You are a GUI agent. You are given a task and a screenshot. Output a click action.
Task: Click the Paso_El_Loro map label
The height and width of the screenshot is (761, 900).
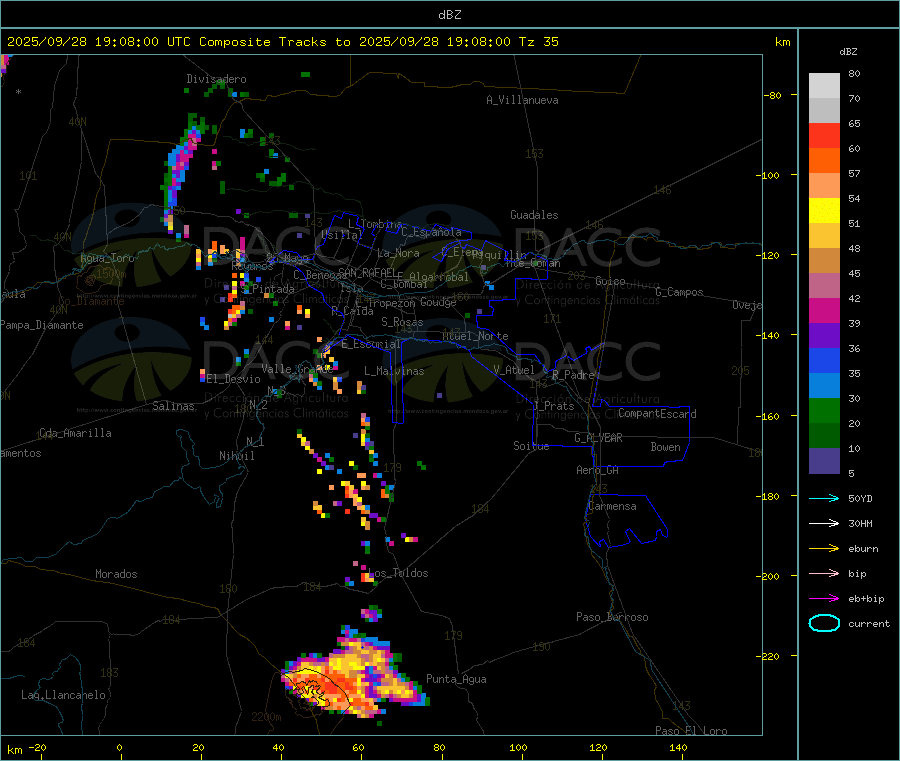(691, 731)
